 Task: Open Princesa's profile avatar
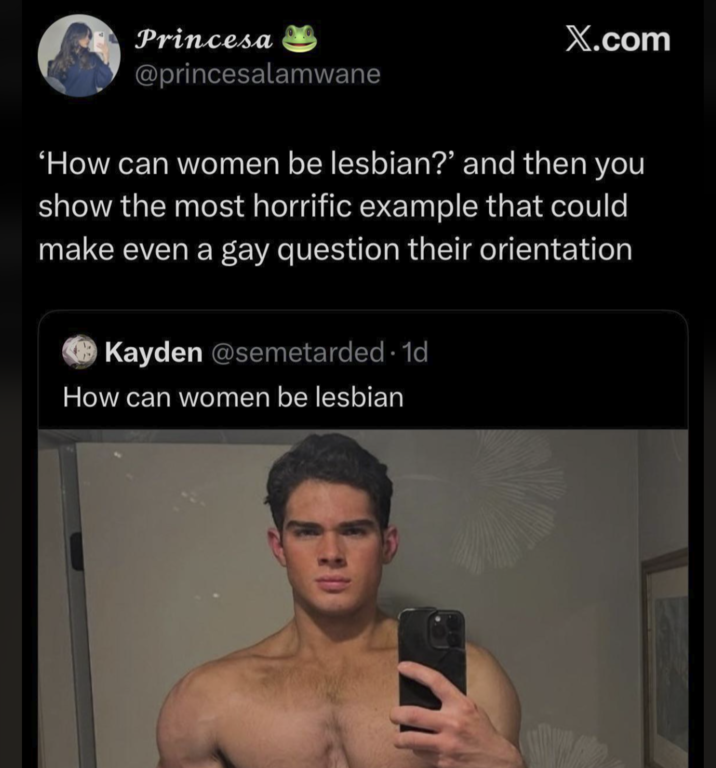pos(79,55)
